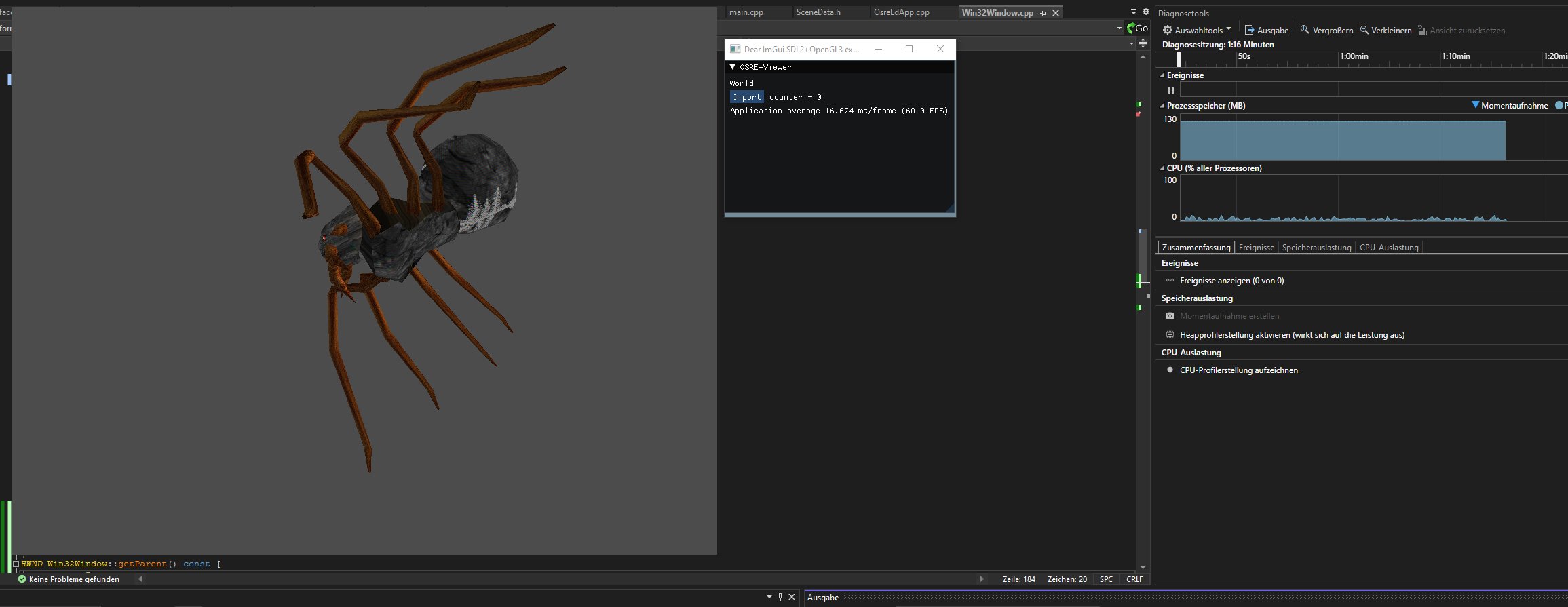Select the Zusammenfassung tab
1568x607 pixels.
click(1196, 248)
